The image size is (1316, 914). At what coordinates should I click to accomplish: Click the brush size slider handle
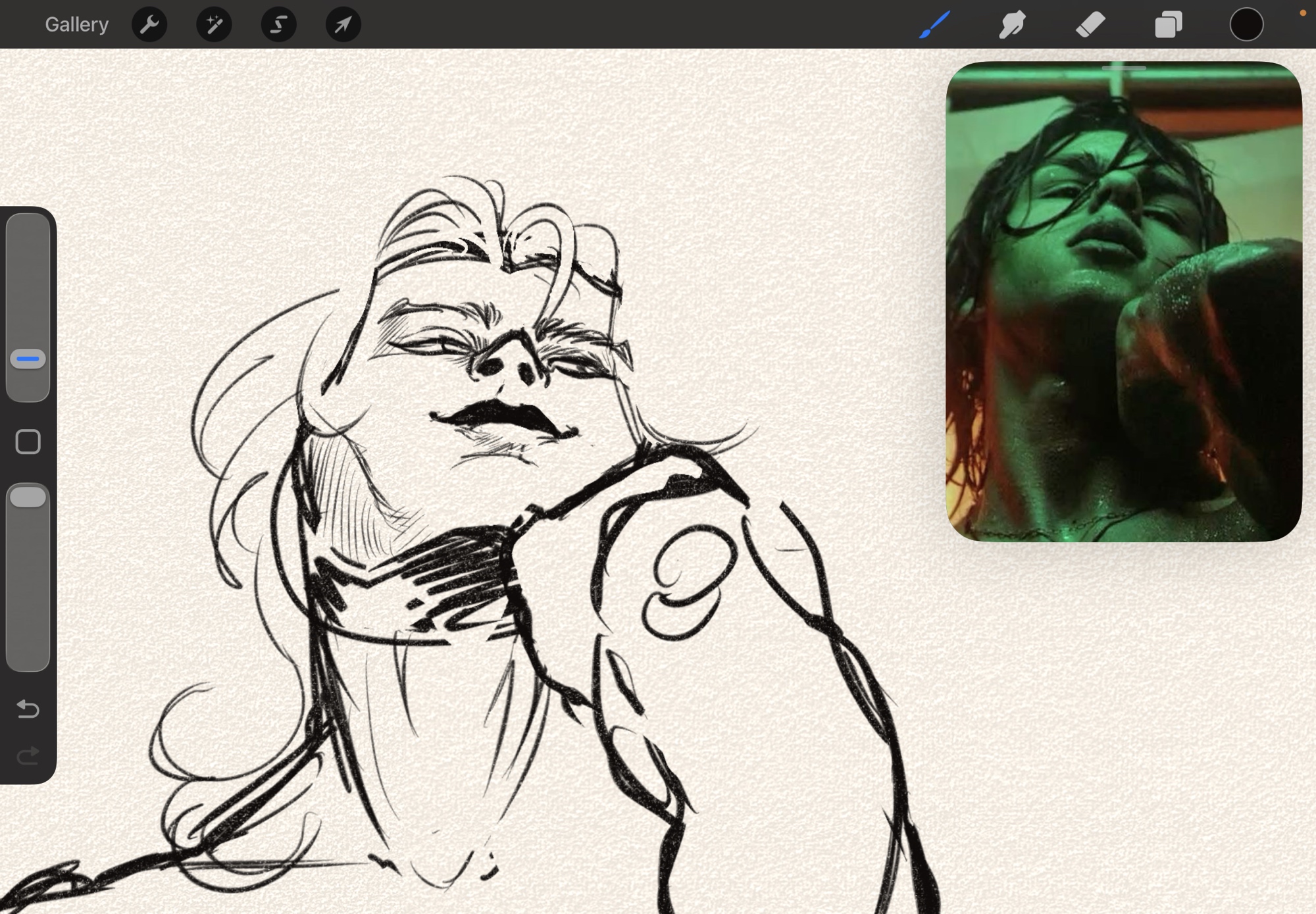(x=28, y=359)
